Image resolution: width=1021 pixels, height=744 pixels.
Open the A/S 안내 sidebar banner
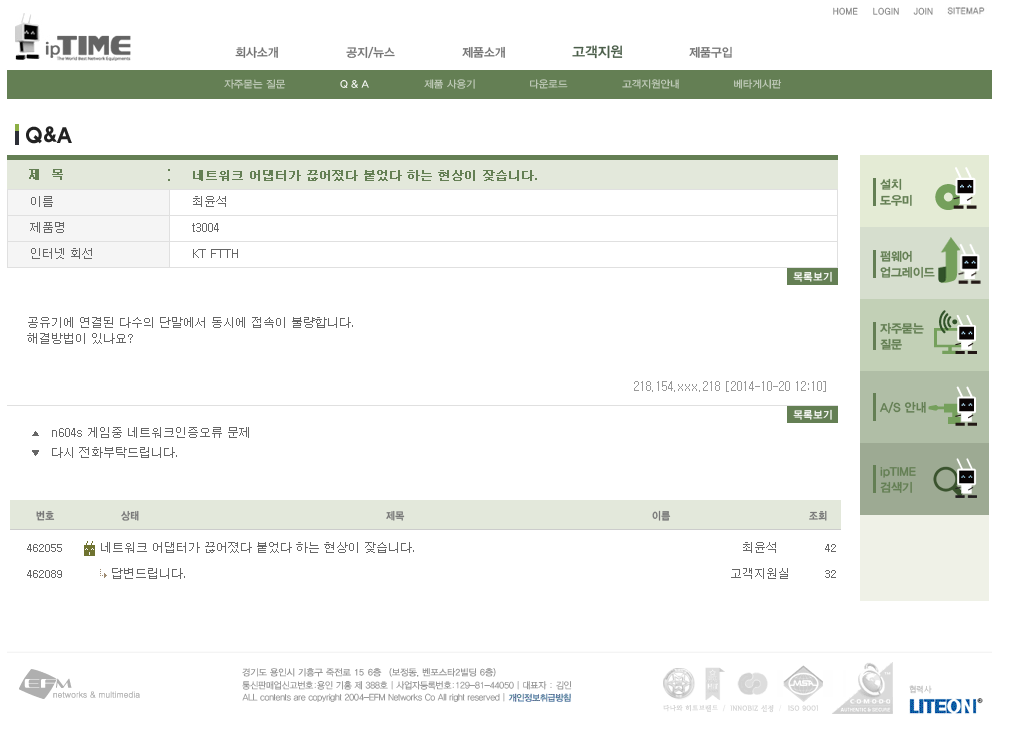click(x=924, y=407)
